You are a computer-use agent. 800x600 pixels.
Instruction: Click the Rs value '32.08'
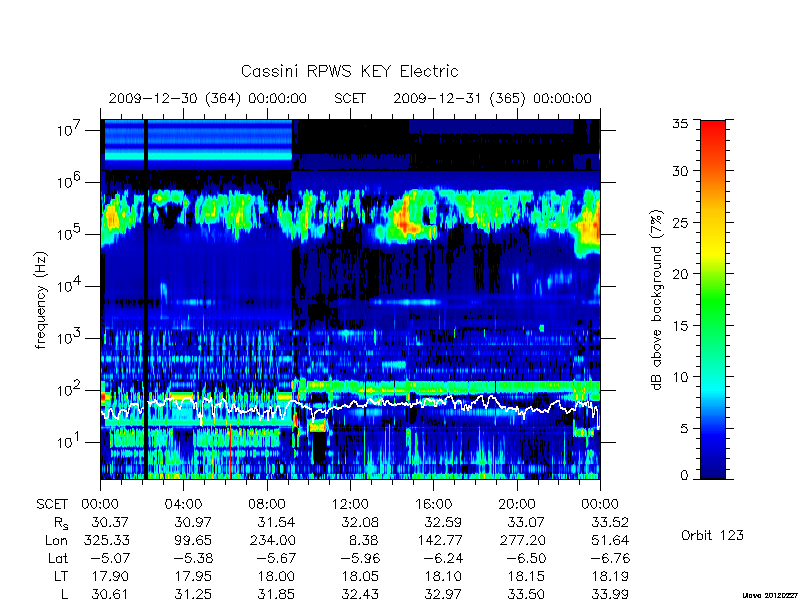[360, 522]
